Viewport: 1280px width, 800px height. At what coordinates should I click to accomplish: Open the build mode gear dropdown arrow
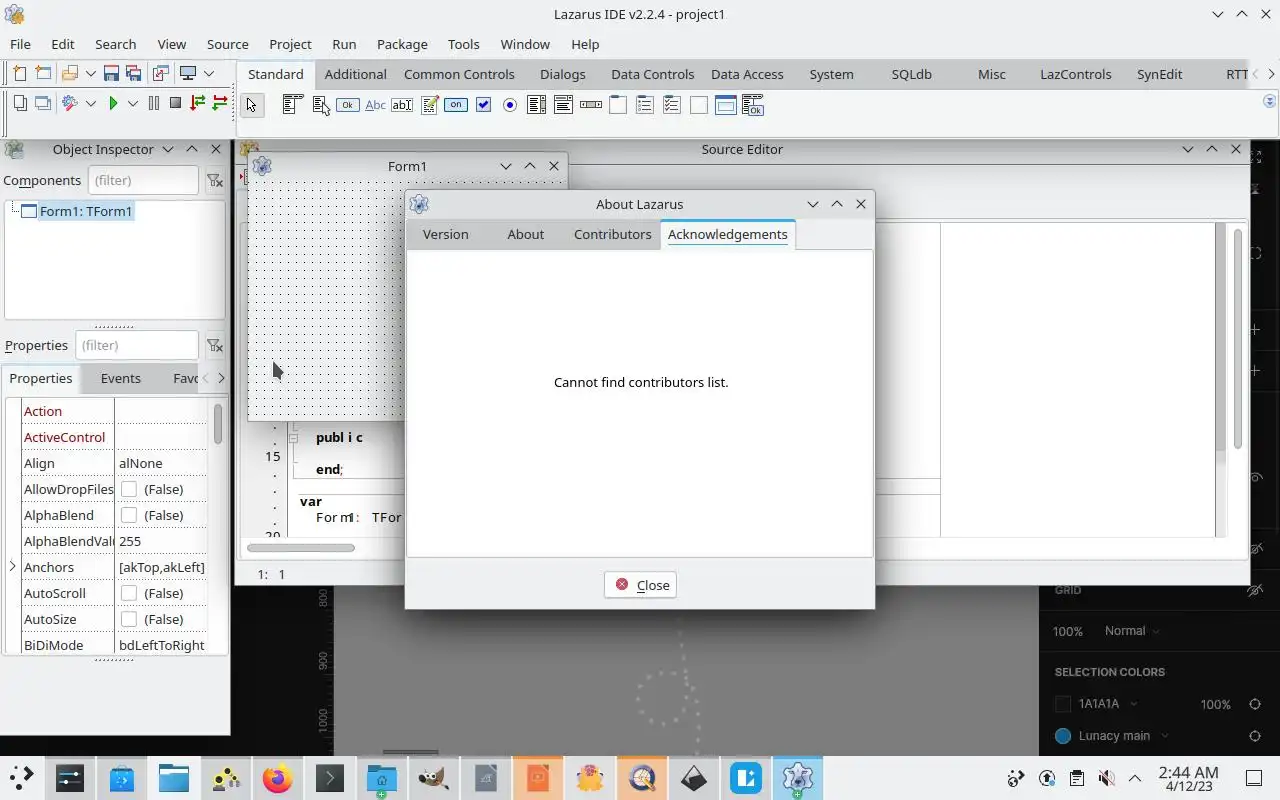(x=91, y=103)
